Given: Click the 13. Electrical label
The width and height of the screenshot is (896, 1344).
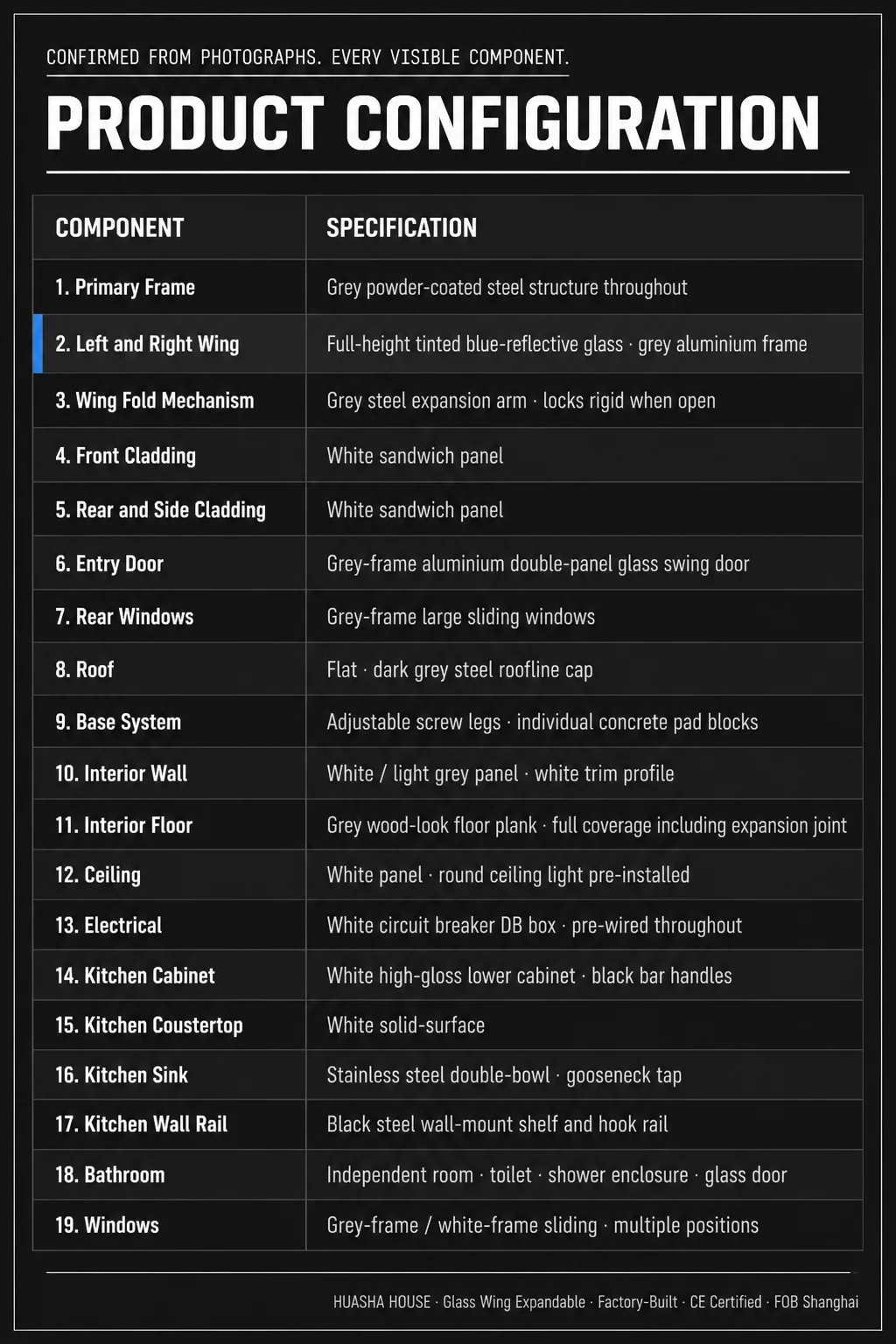Looking at the screenshot, I should click(x=108, y=925).
